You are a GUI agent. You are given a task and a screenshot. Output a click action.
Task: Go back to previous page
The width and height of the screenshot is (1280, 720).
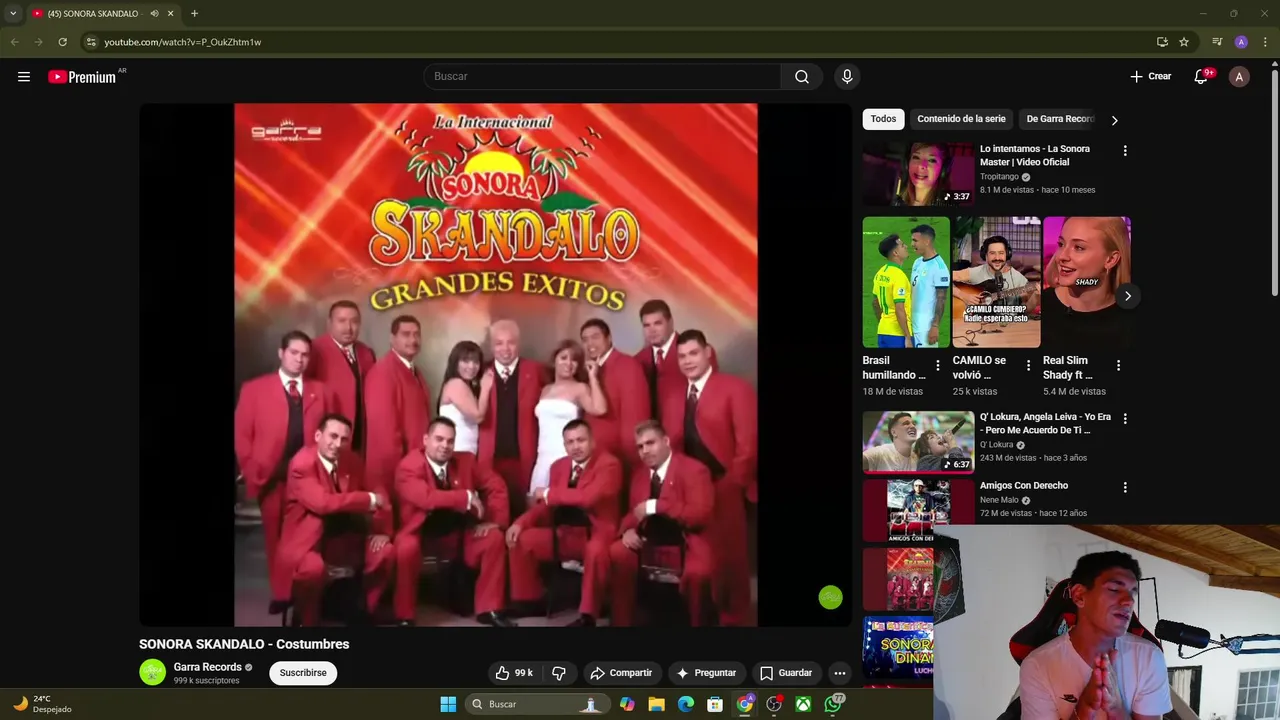tap(14, 42)
